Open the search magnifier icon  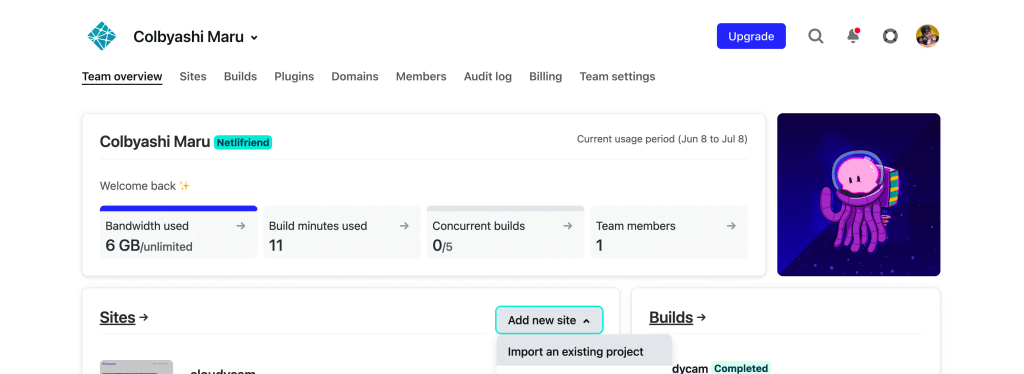816,37
